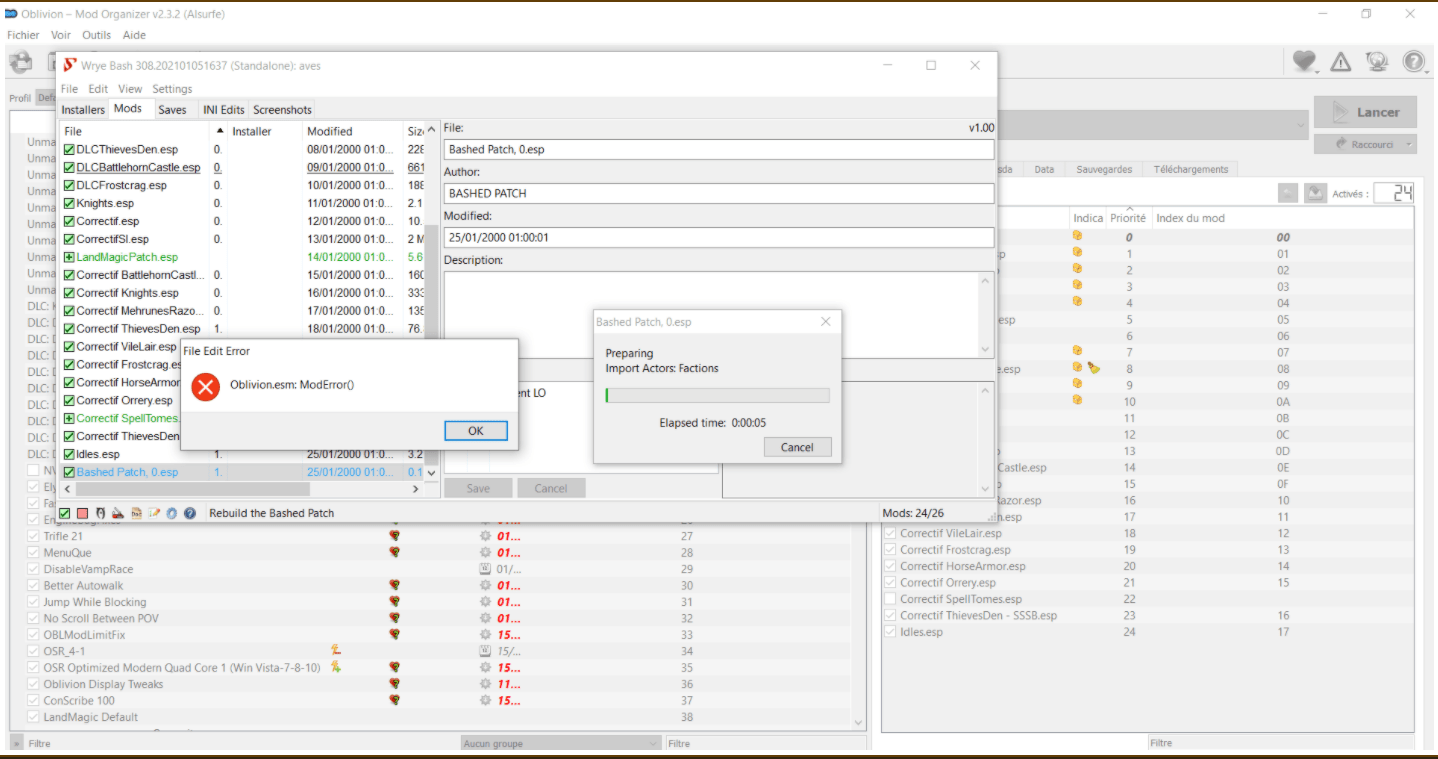Screen dimensions: 1438x759
Task: Open the Wrye Bash Settings menu
Action: (172, 89)
